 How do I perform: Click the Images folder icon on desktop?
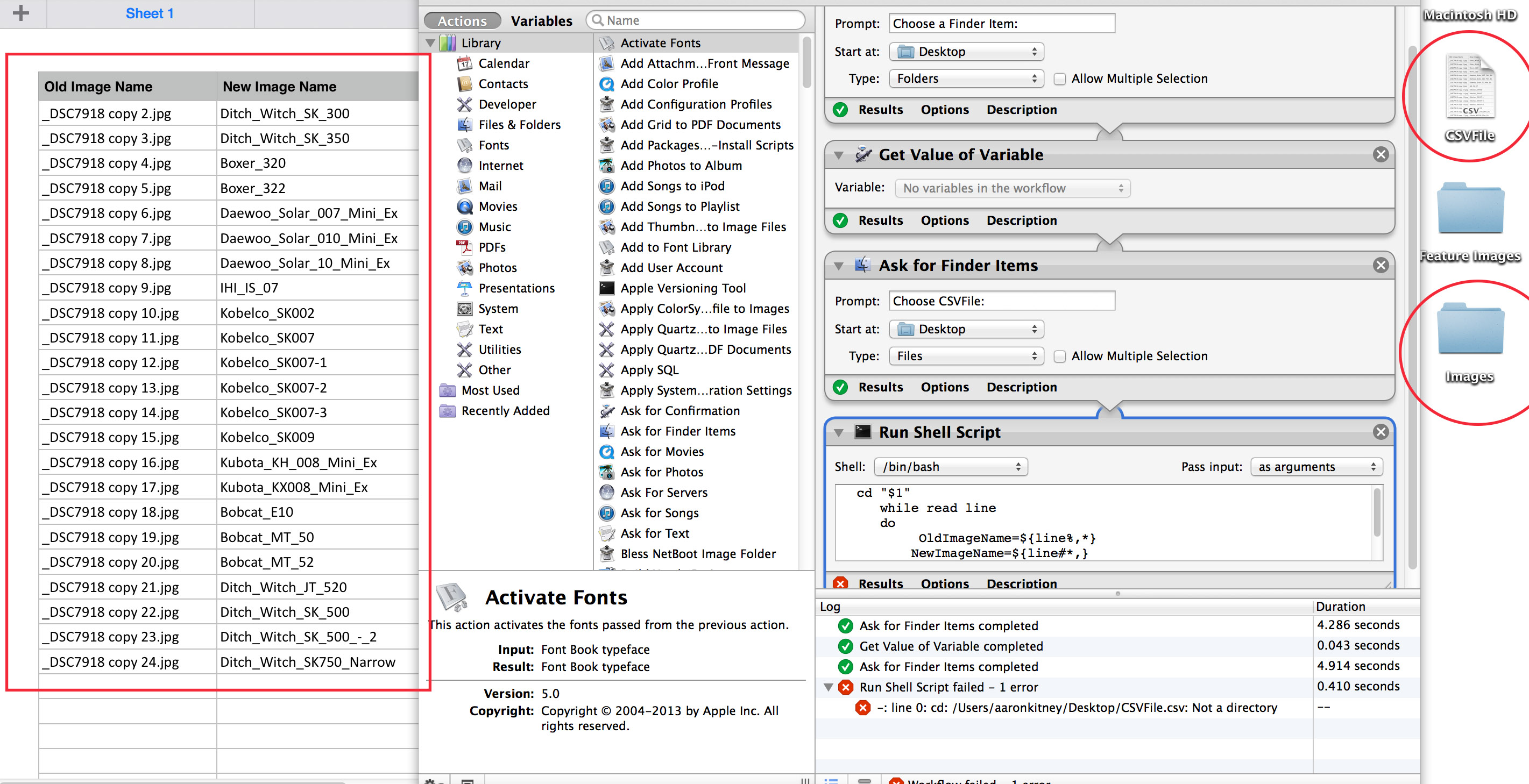[1470, 330]
